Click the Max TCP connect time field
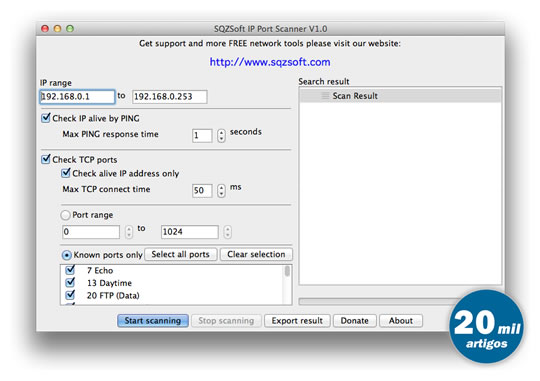540x381 pixels. tap(202, 190)
